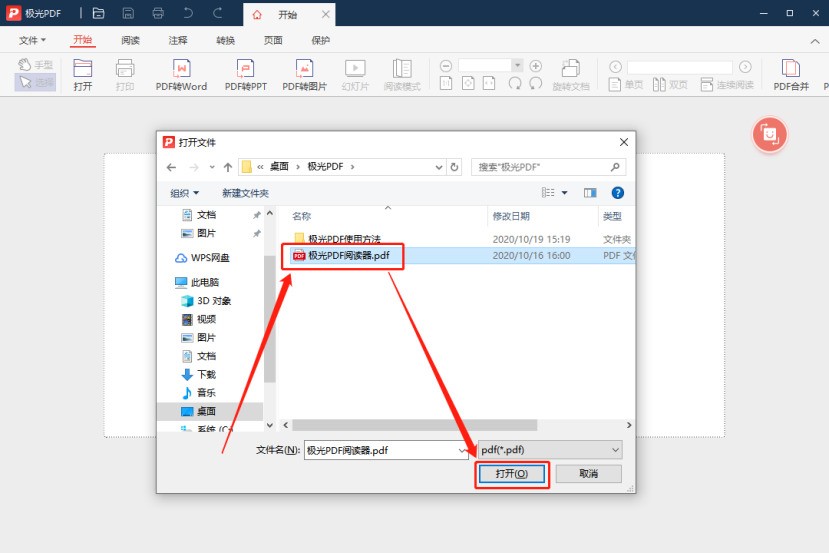Image resolution: width=829 pixels, height=553 pixels.
Task: Open the recent locations dropdown arrow
Action: click(x=212, y=167)
